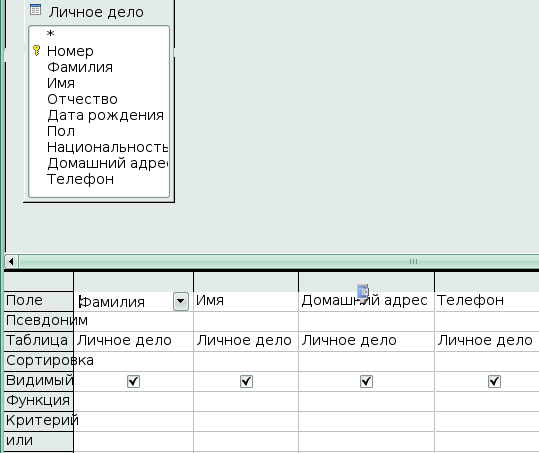Select the Дата рождения field in list

(x=106, y=115)
